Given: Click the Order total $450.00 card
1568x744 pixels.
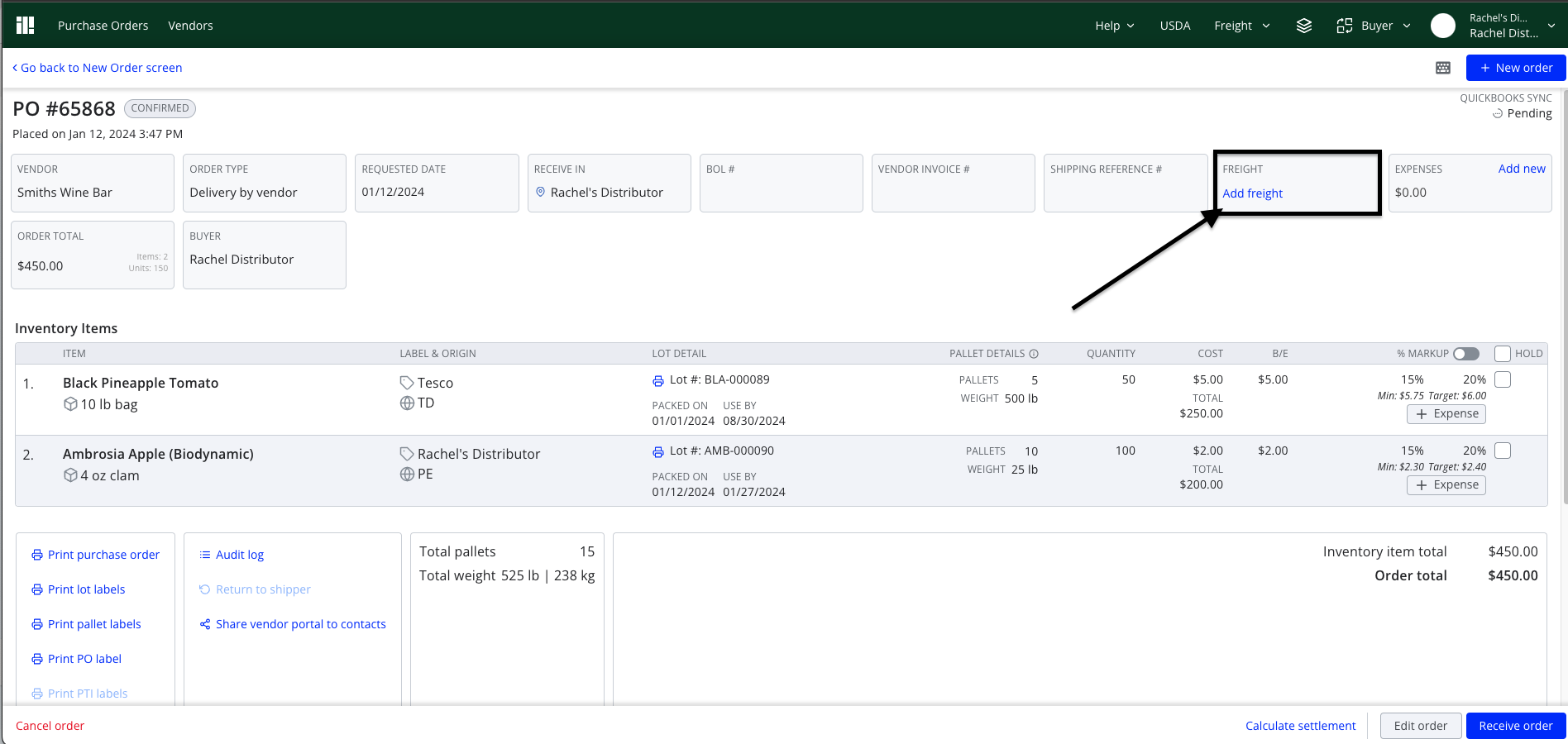Looking at the screenshot, I should click(x=93, y=255).
